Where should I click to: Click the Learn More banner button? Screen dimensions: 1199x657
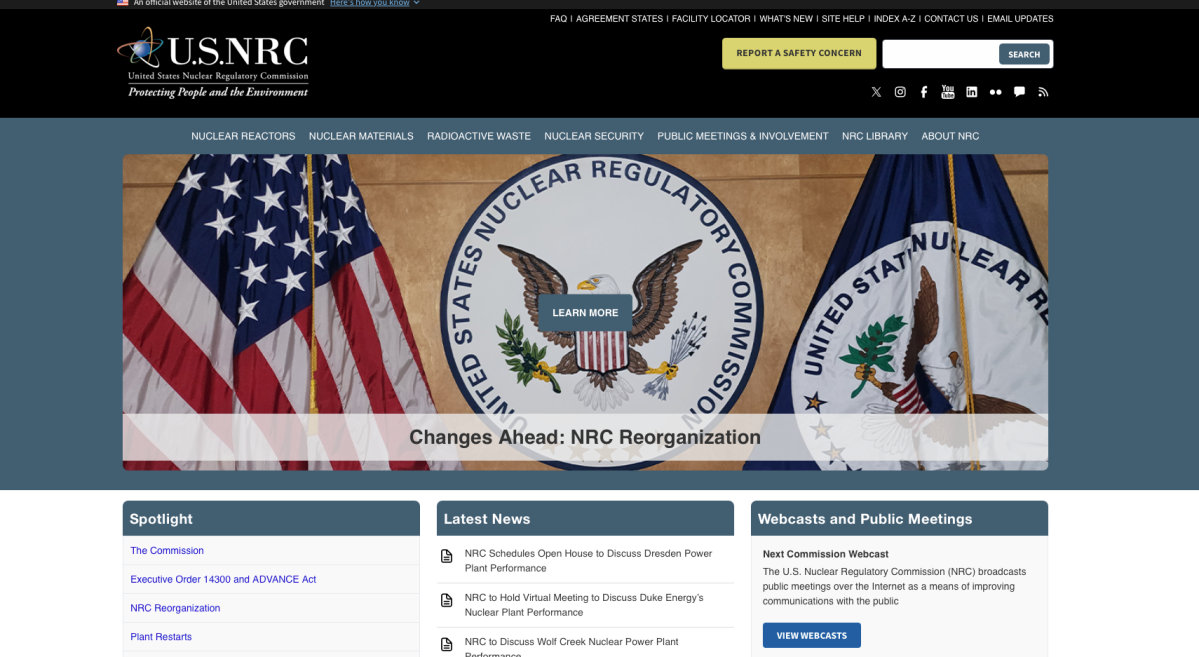[585, 313]
